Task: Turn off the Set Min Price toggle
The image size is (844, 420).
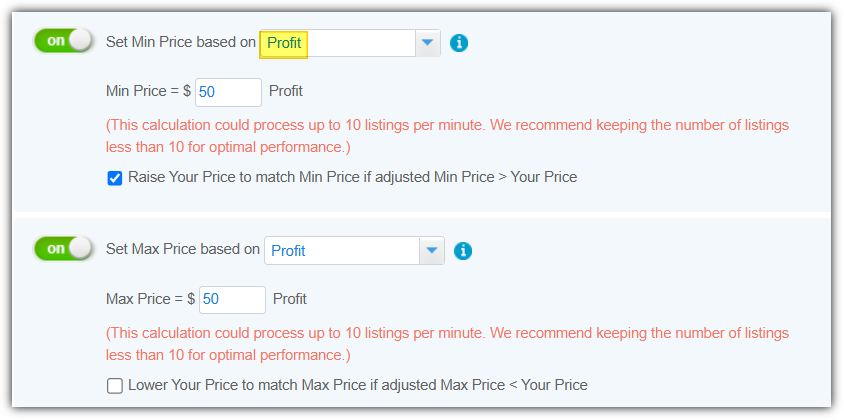Action: click(64, 41)
